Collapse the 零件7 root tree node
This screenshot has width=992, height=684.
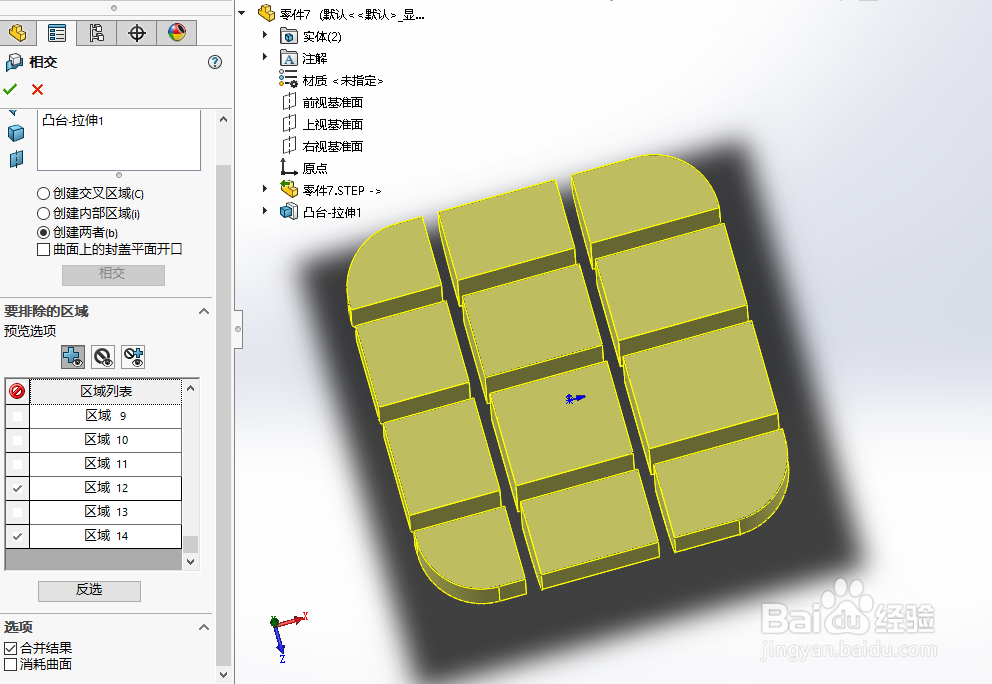pyautogui.click(x=241, y=13)
